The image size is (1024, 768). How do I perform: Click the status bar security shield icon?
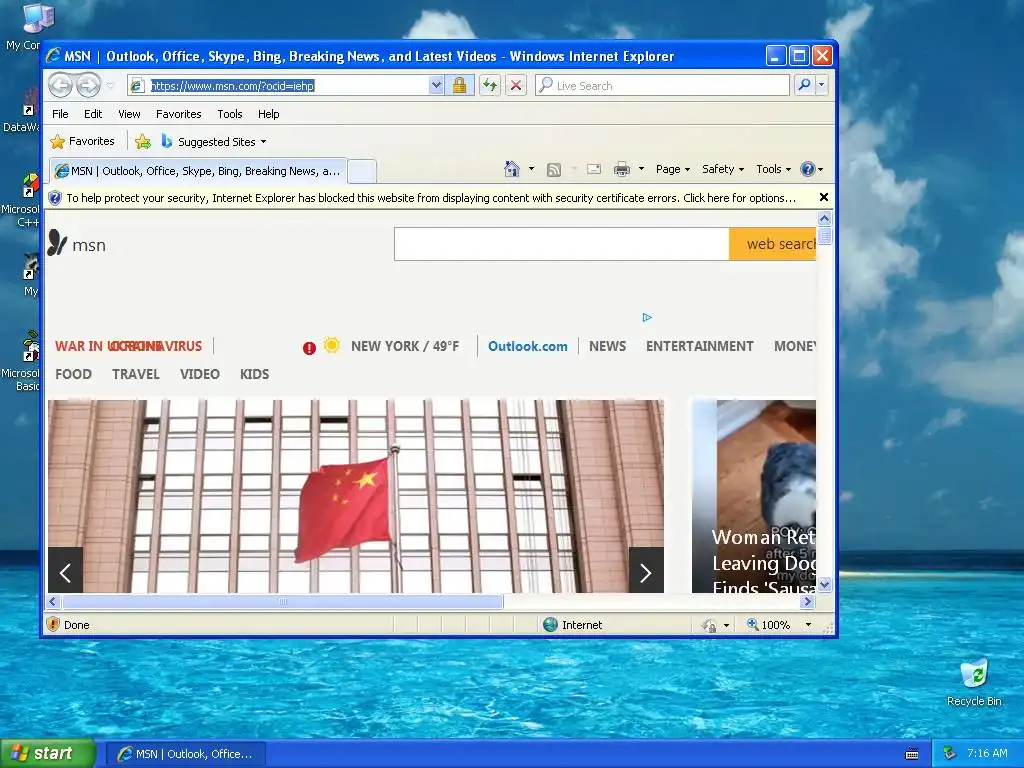click(x=53, y=624)
